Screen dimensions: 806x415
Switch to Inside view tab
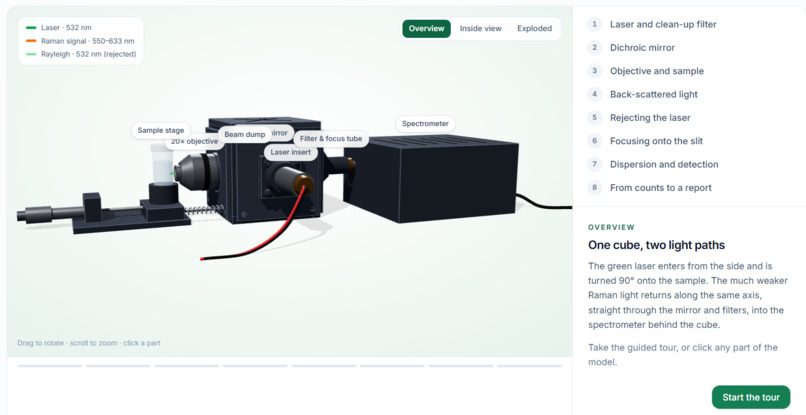(x=480, y=29)
